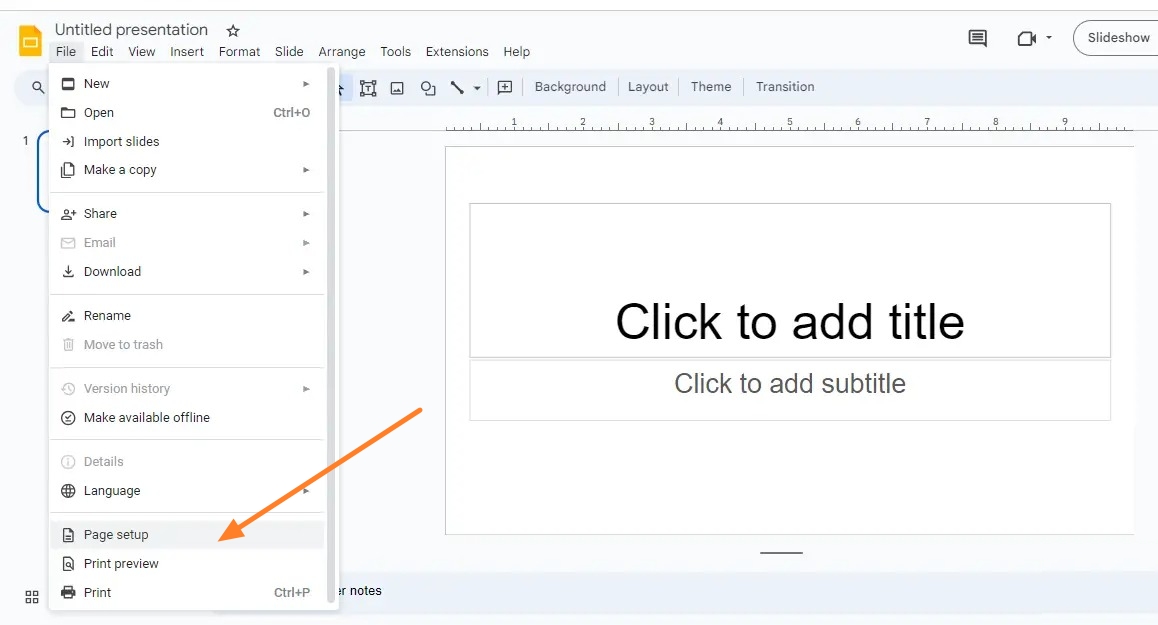Change the slide Background
This screenshot has height=625, width=1158.
pyautogui.click(x=570, y=87)
